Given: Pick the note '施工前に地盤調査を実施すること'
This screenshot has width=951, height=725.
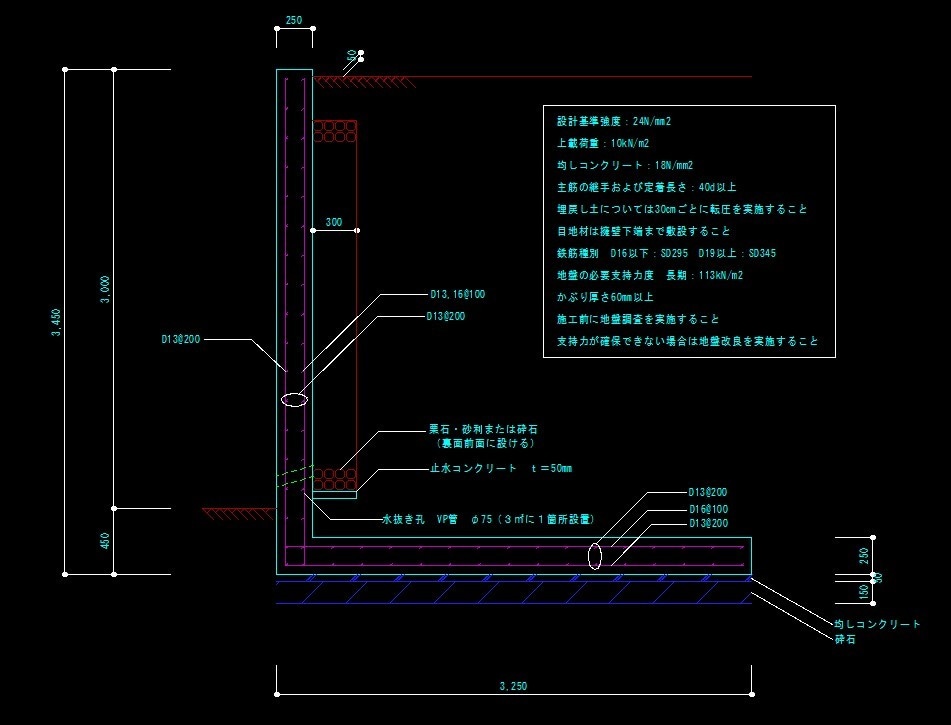Looking at the screenshot, I should pyautogui.click(x=638, y=319).
